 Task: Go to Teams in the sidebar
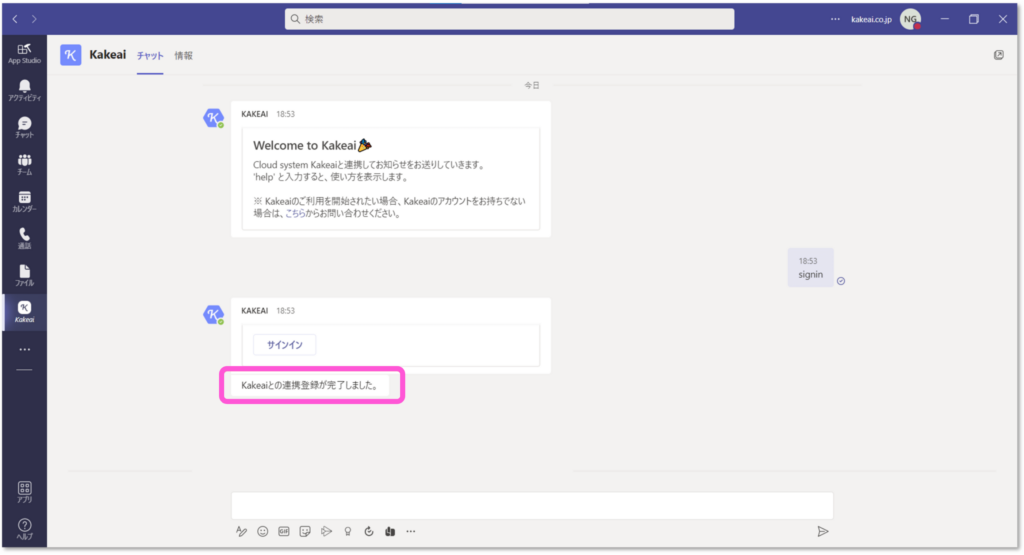(24, 165)
